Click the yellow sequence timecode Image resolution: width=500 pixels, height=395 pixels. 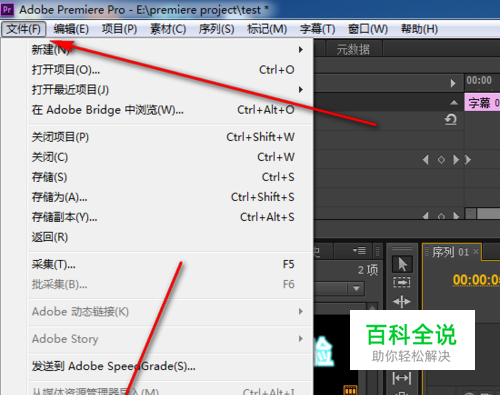[x=476, y=280]
